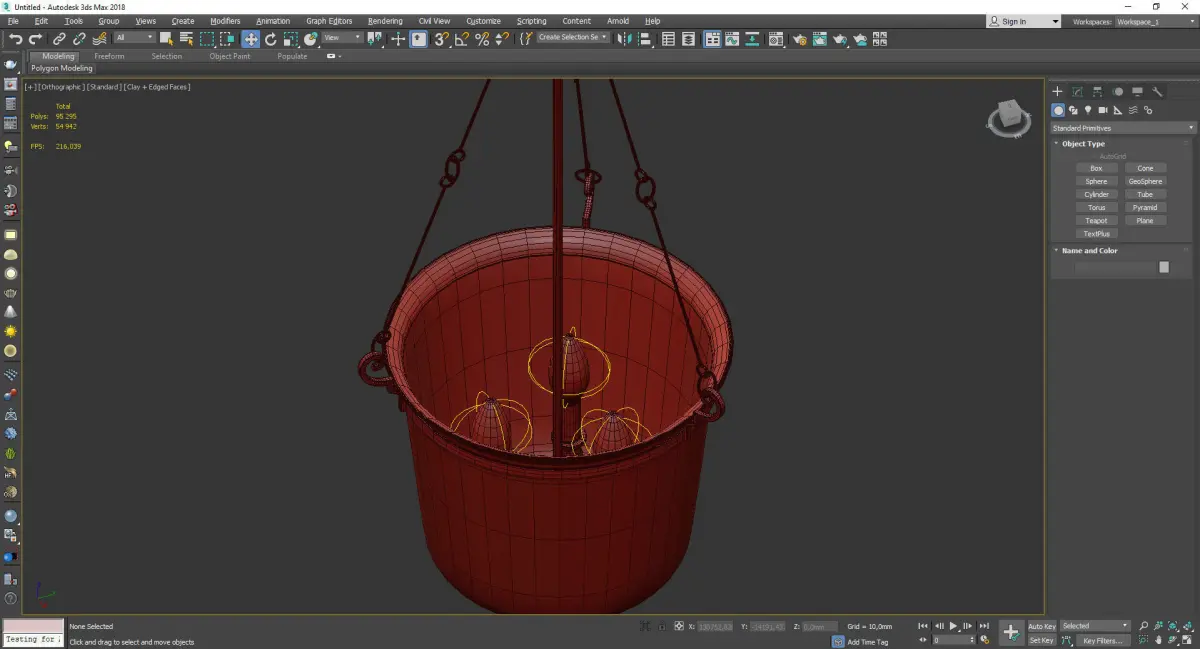
Task: Toggle the Auto Key button
Action: [x=1041, y=626]
